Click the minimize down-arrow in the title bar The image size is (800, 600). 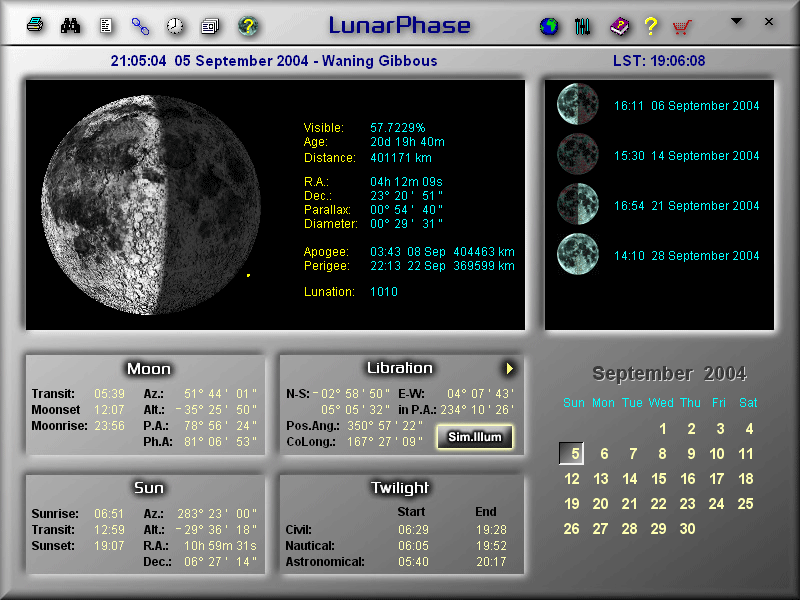[737, 21]
